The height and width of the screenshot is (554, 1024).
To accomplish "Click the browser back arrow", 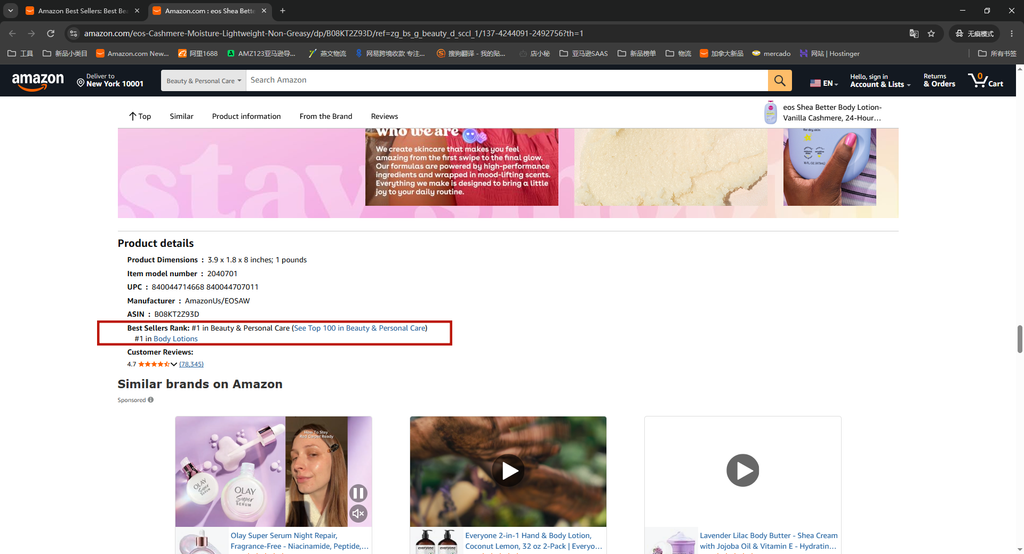I will click(x=12, y=33).
